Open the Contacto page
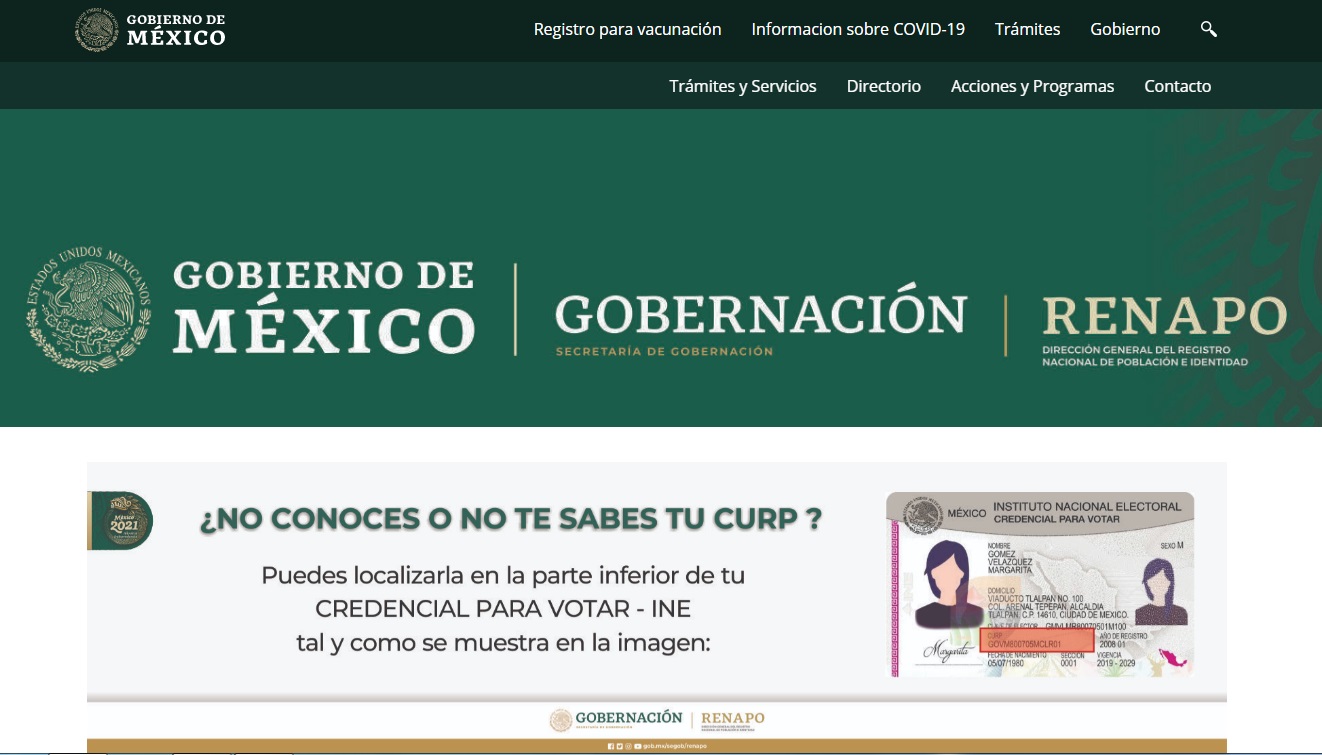This screenshot has height=755, width=1322. coord(1177,86)
